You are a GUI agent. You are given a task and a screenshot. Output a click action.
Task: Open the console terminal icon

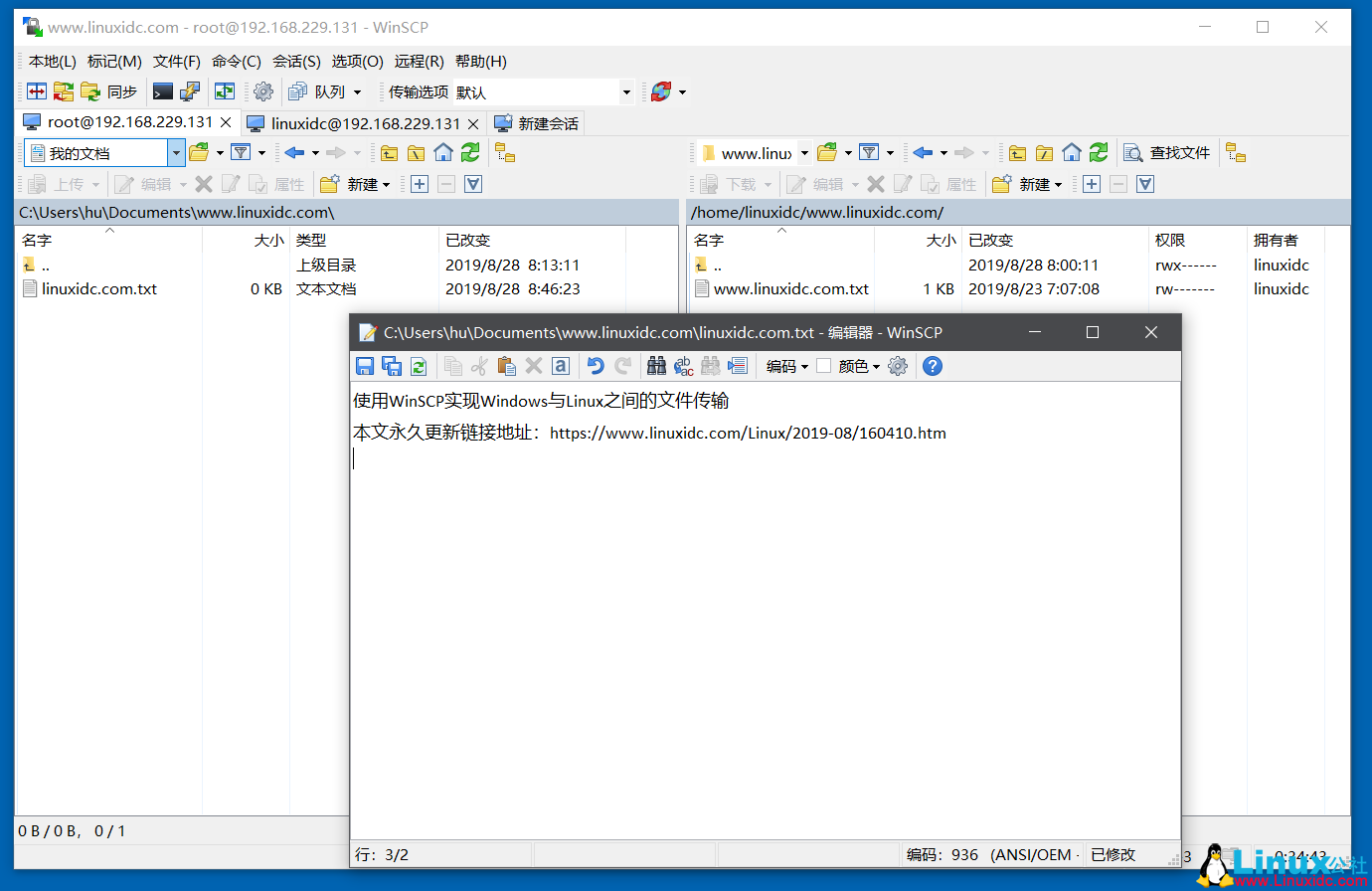click(163, 91)
